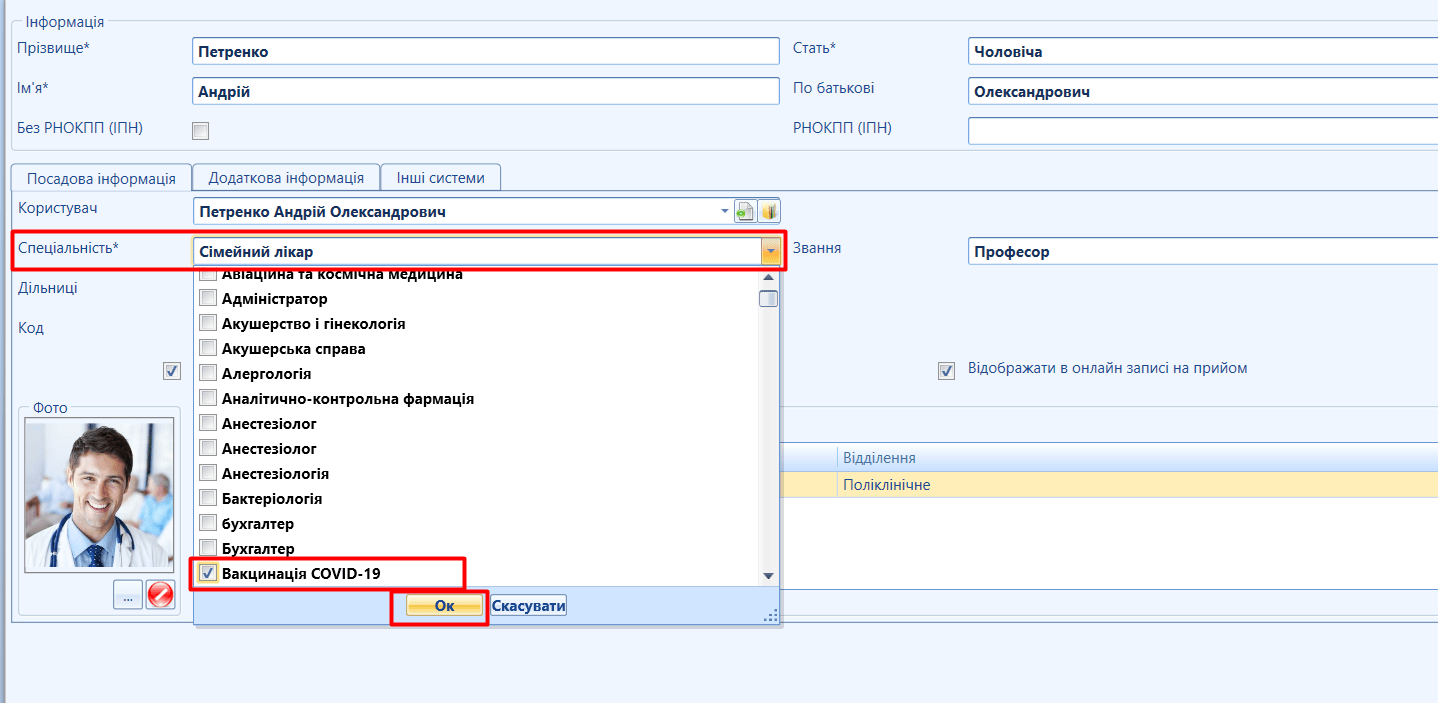The height and width of the screenshot is (703, 1438).
Task: Uncheck the Вакцинація COVID-19 checkbox
Action: (208, 573)
